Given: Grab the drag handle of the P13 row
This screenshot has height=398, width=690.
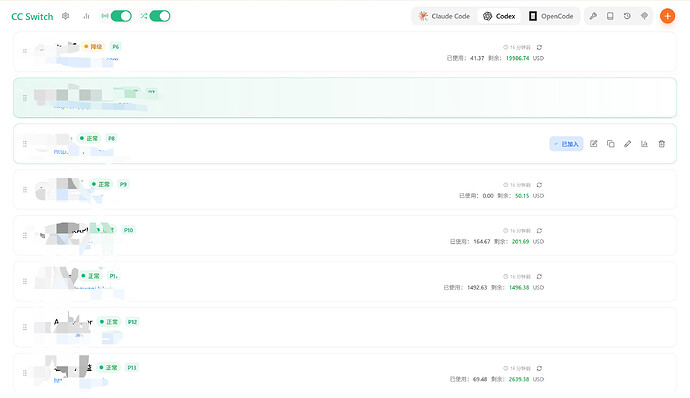Looking at the screenshot, I should 25,373.
